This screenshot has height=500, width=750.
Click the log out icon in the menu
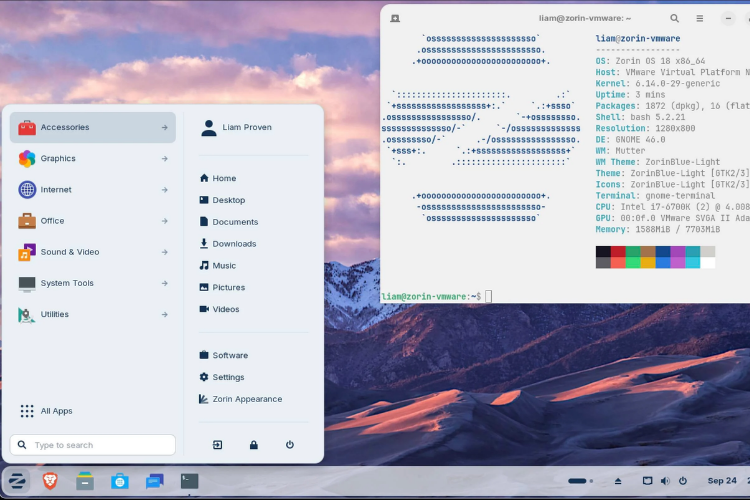point(218,445)
